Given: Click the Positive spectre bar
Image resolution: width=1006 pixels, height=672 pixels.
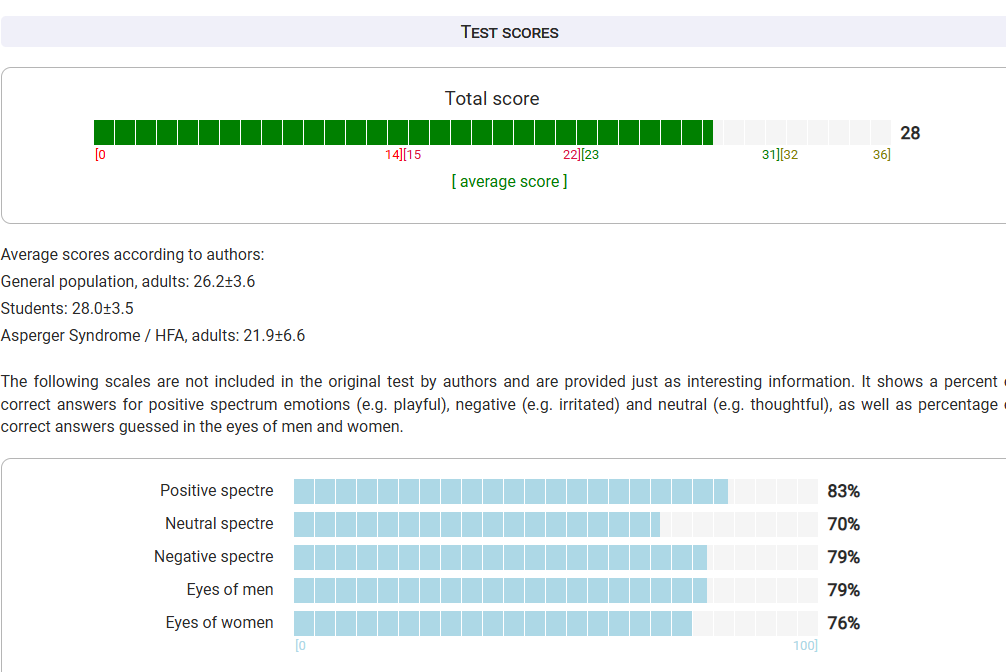Looking at the screenshot, I should (510, 491).
